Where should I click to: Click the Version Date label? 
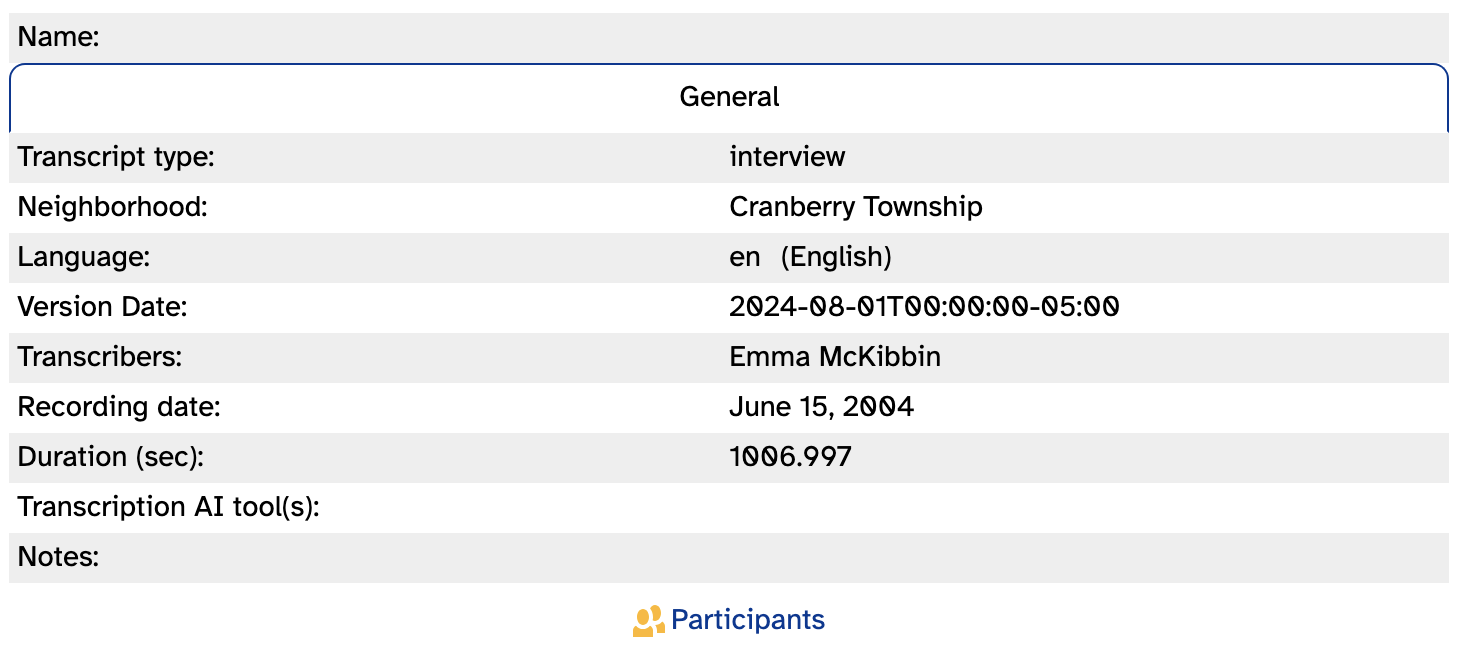pos(102,307)
